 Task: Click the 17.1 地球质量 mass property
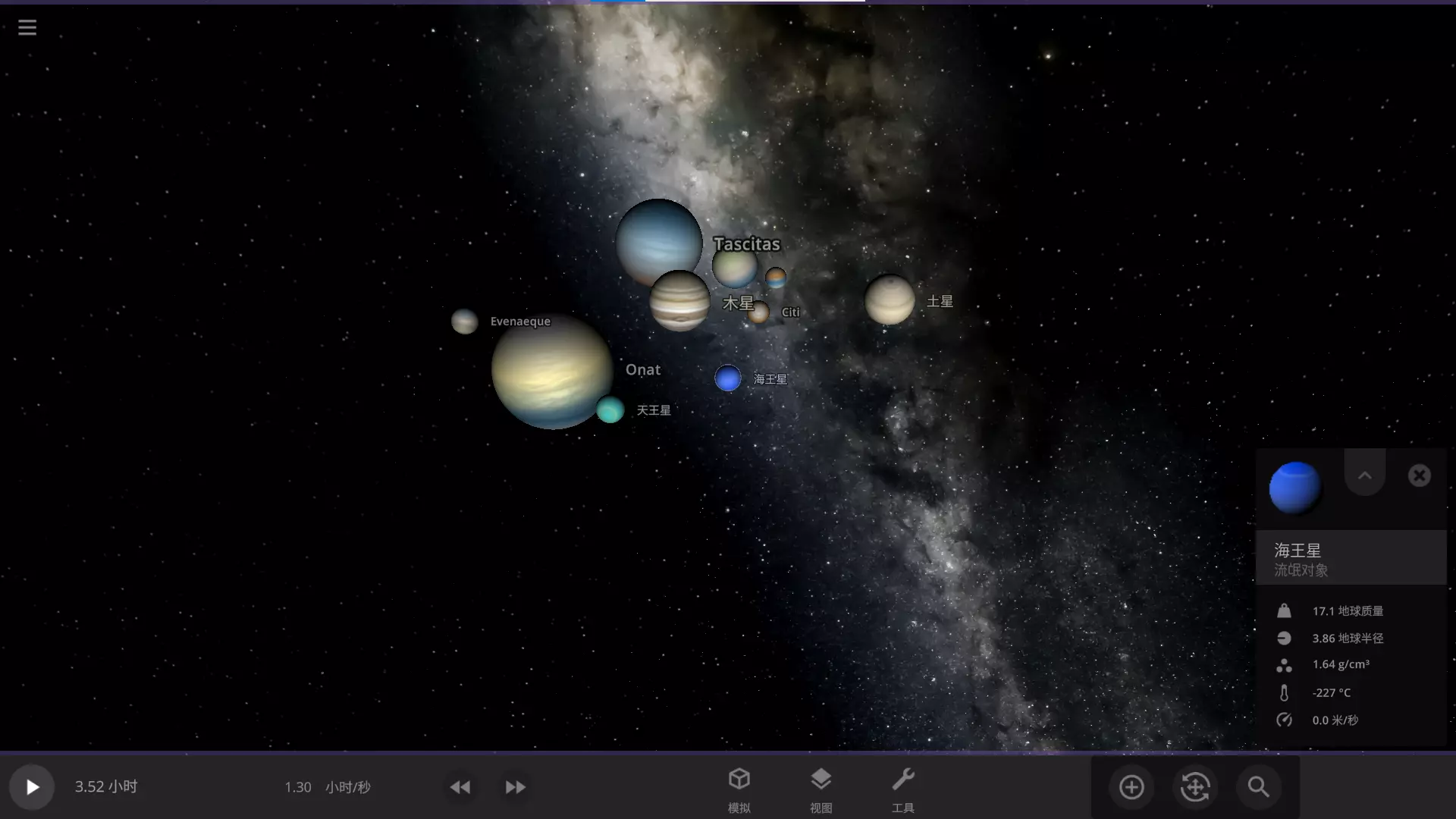[1348, 611]
